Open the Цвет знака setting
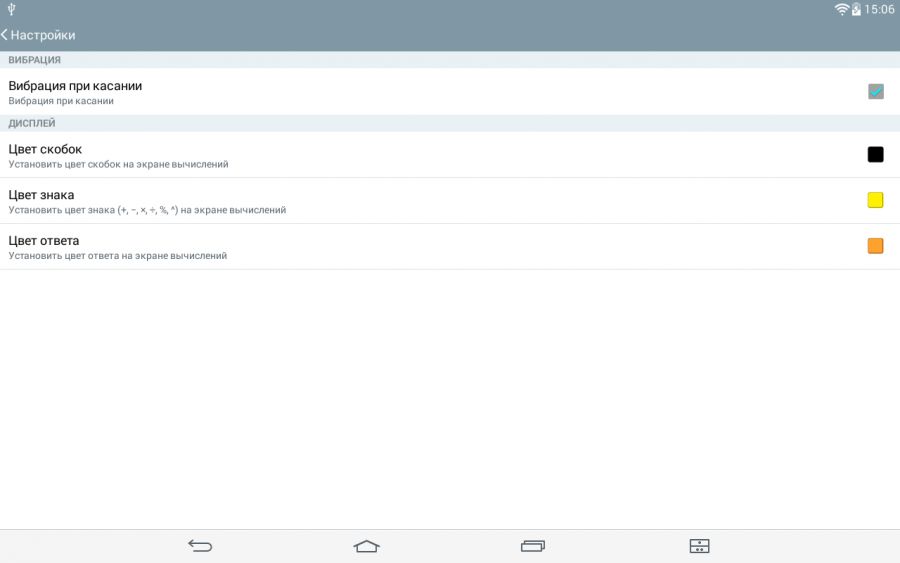Screen dimensions: 900x563 click(x=41, y=195)
